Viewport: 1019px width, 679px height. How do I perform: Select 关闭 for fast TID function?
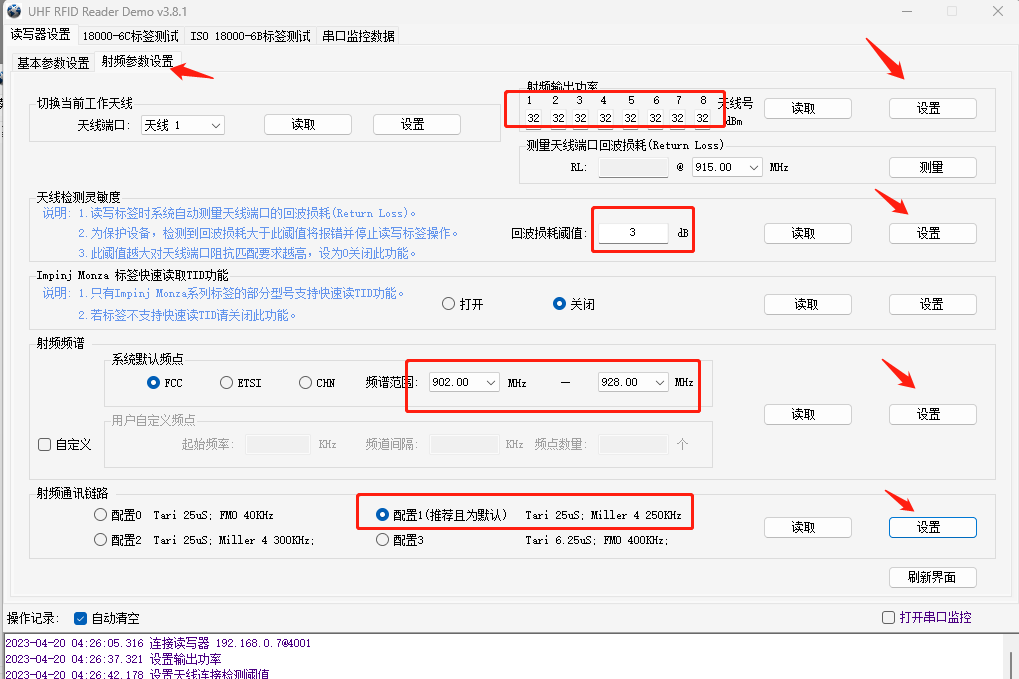574,304
